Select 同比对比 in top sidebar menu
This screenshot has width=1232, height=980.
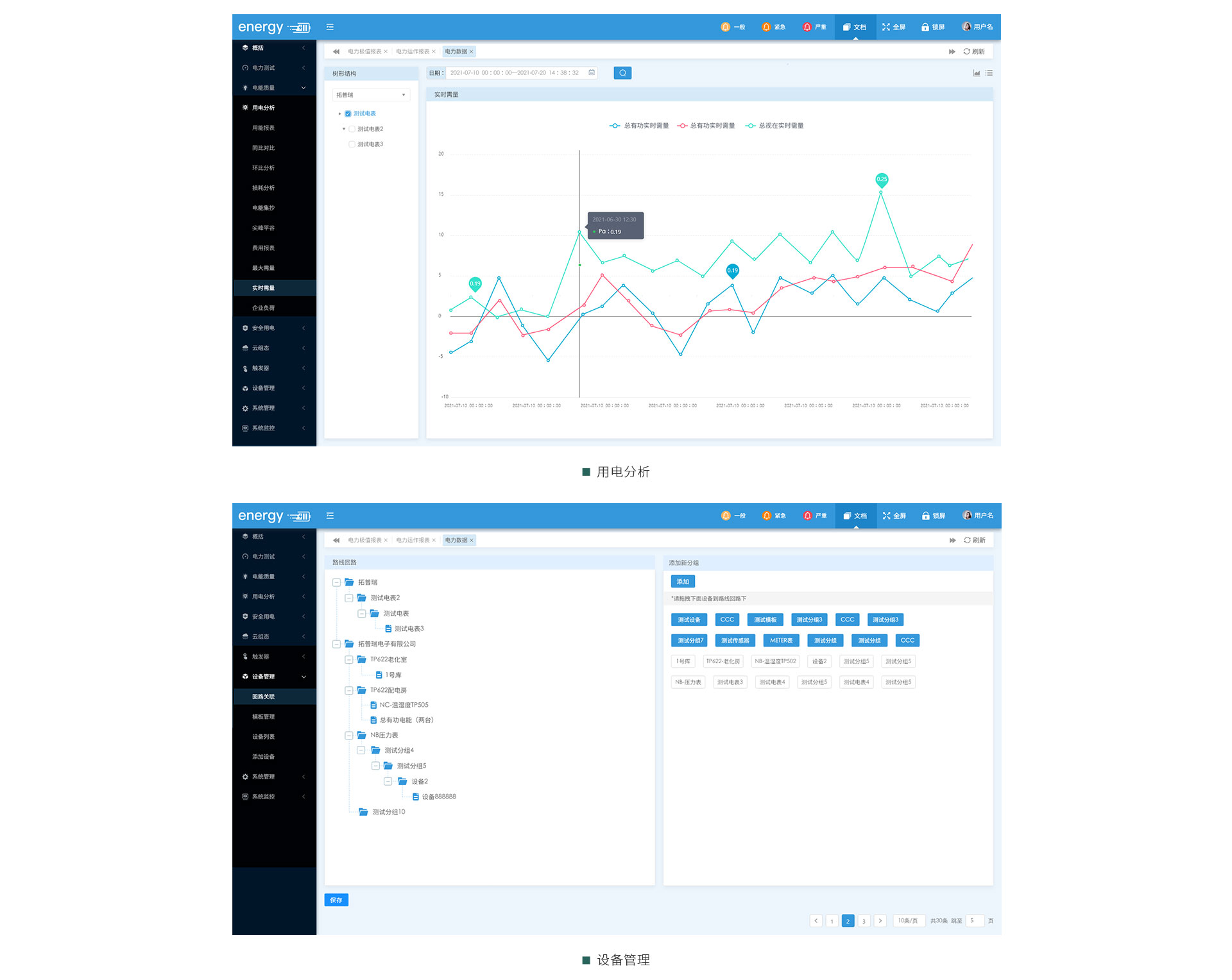pos(263,148)
